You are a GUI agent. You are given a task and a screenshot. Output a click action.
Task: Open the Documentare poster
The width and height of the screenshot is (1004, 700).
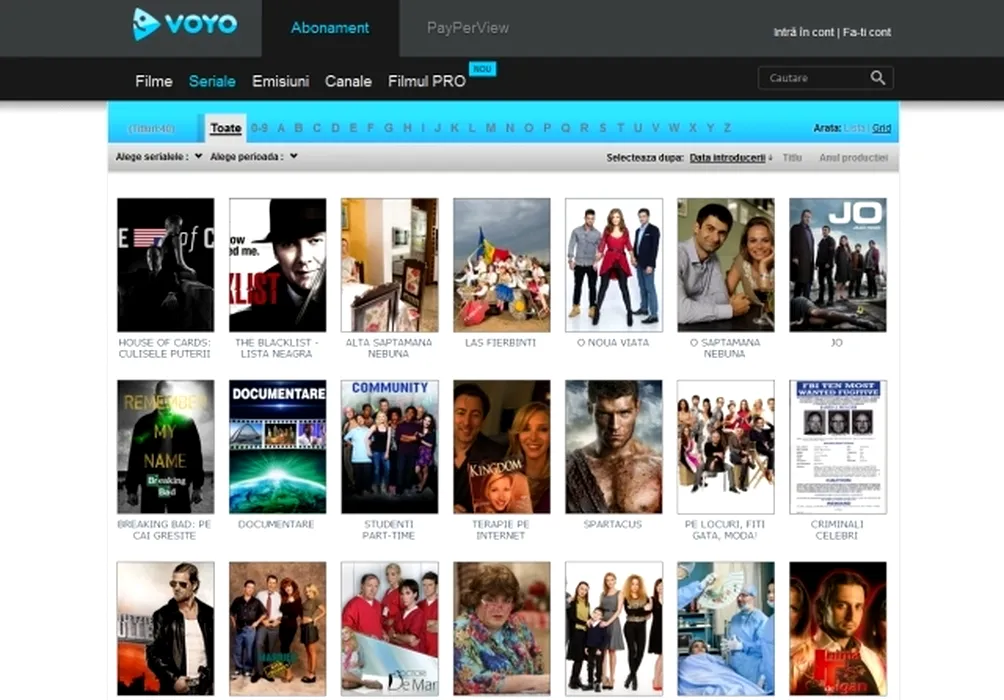277,446
